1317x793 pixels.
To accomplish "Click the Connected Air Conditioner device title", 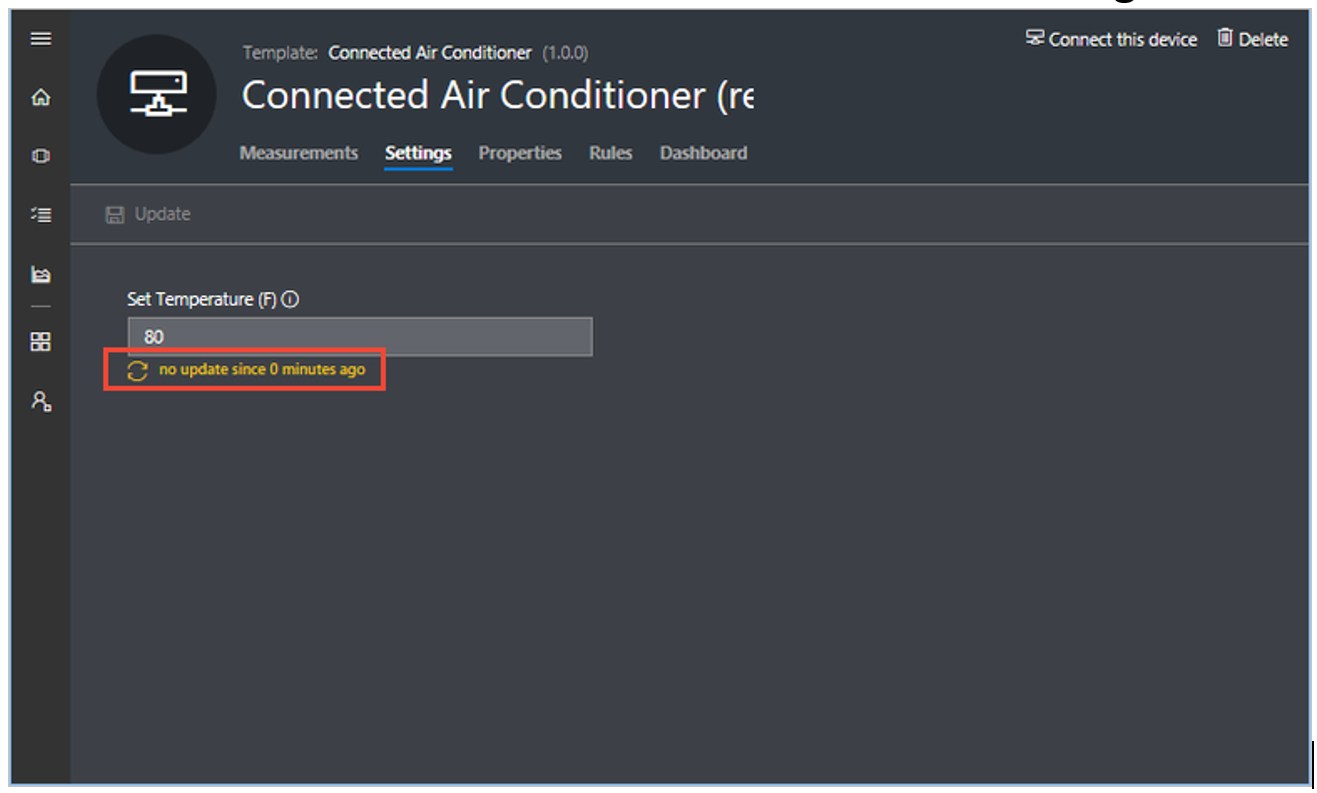I will click(497, 95).
